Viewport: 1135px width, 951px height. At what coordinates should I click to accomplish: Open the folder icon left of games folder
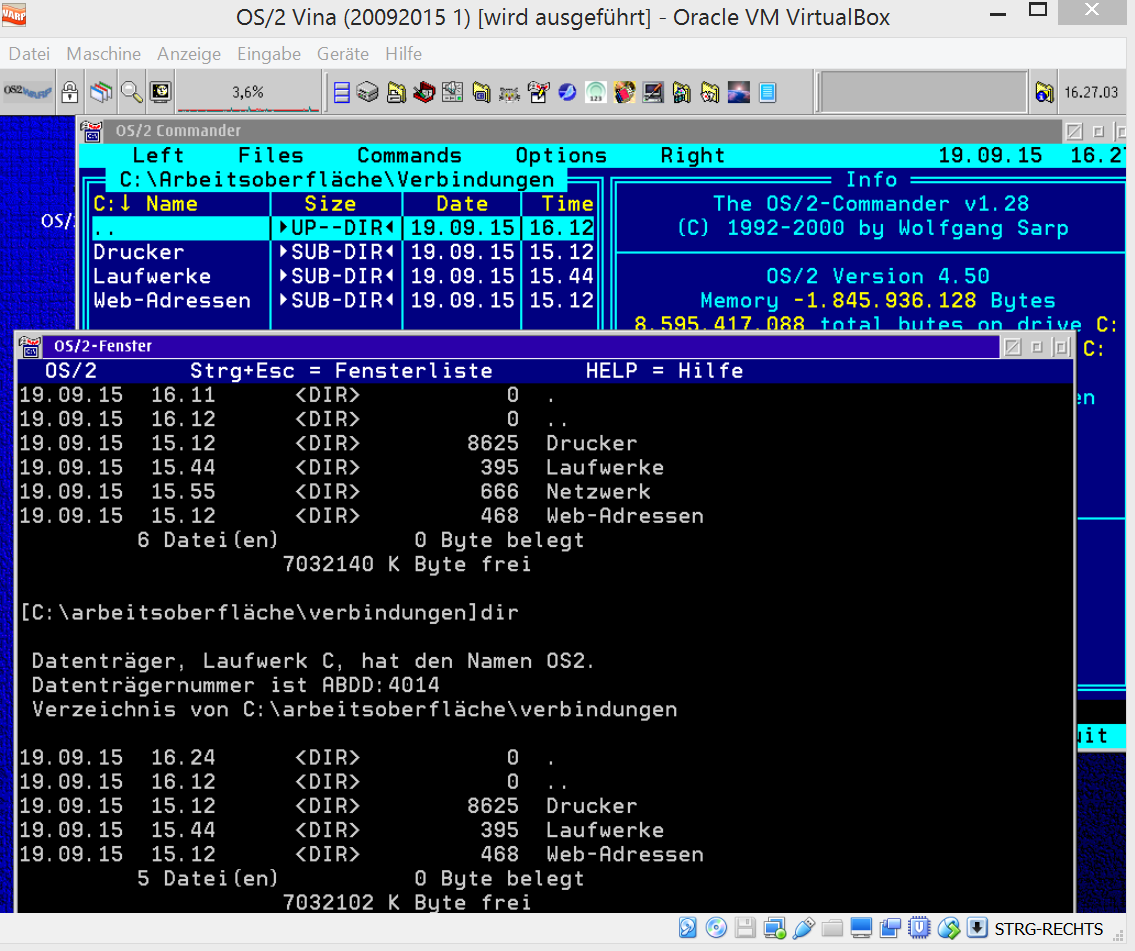681,93
